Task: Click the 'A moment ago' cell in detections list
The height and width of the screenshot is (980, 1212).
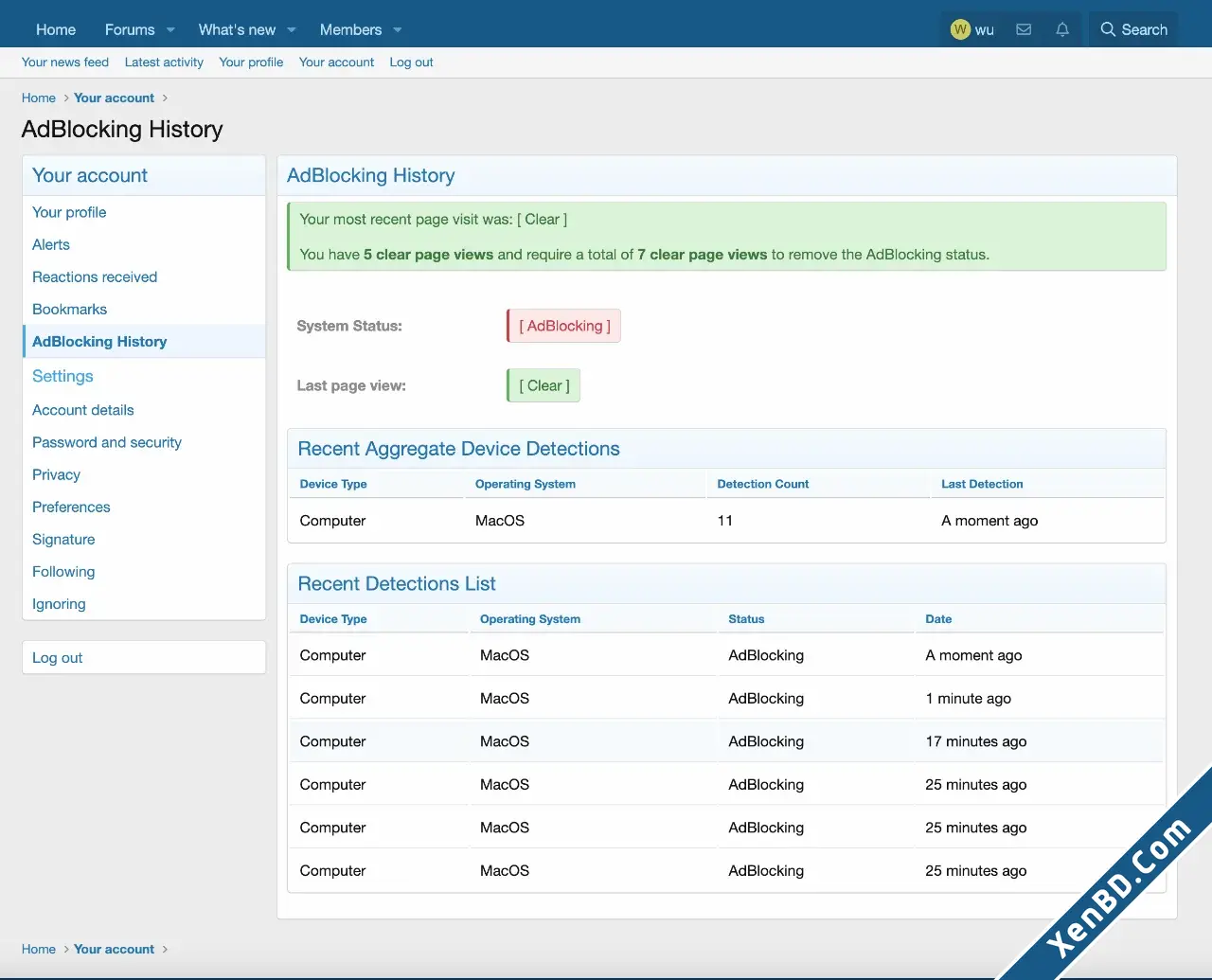Action: coord(973,655)
